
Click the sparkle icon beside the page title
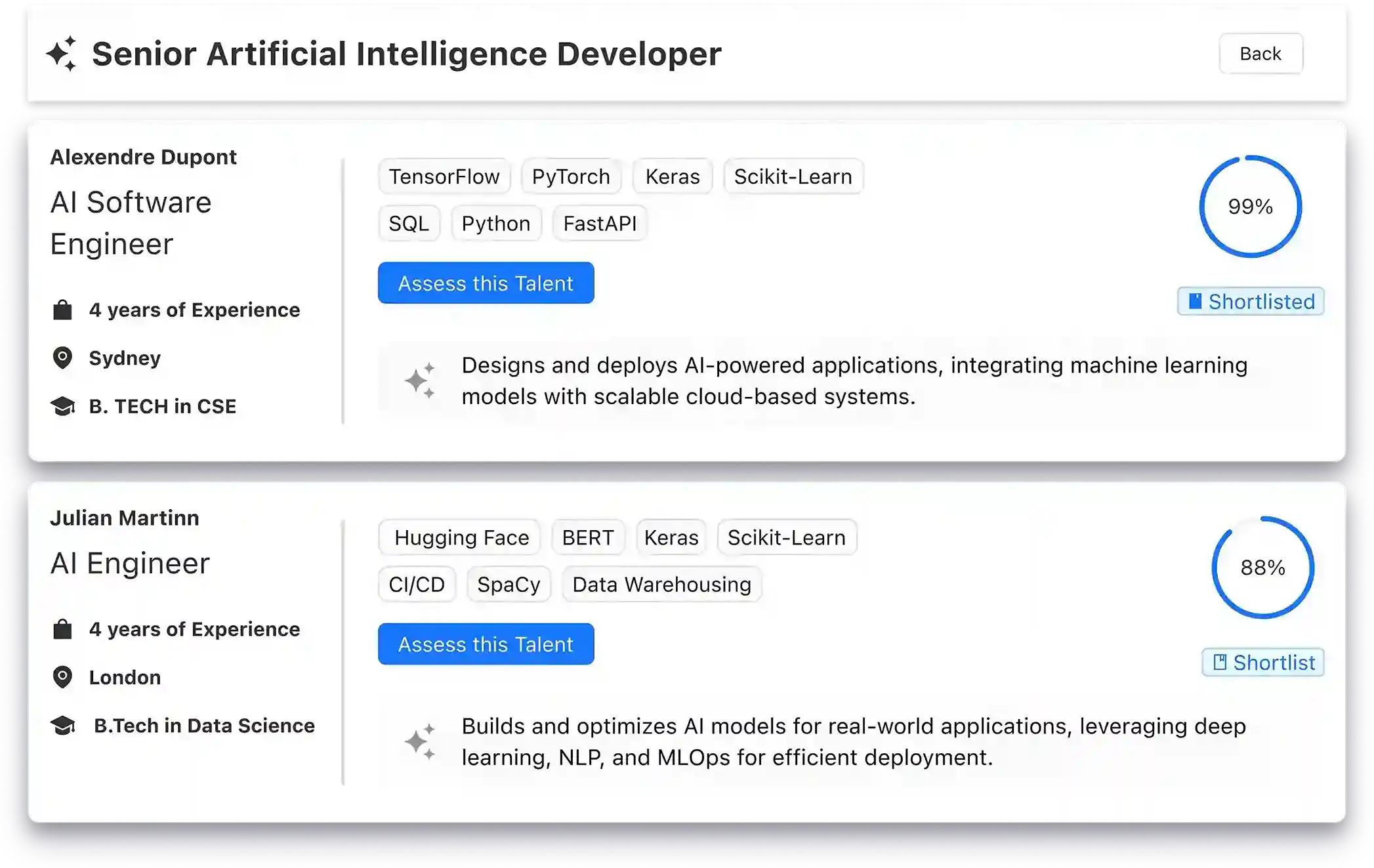coord(62,54)
